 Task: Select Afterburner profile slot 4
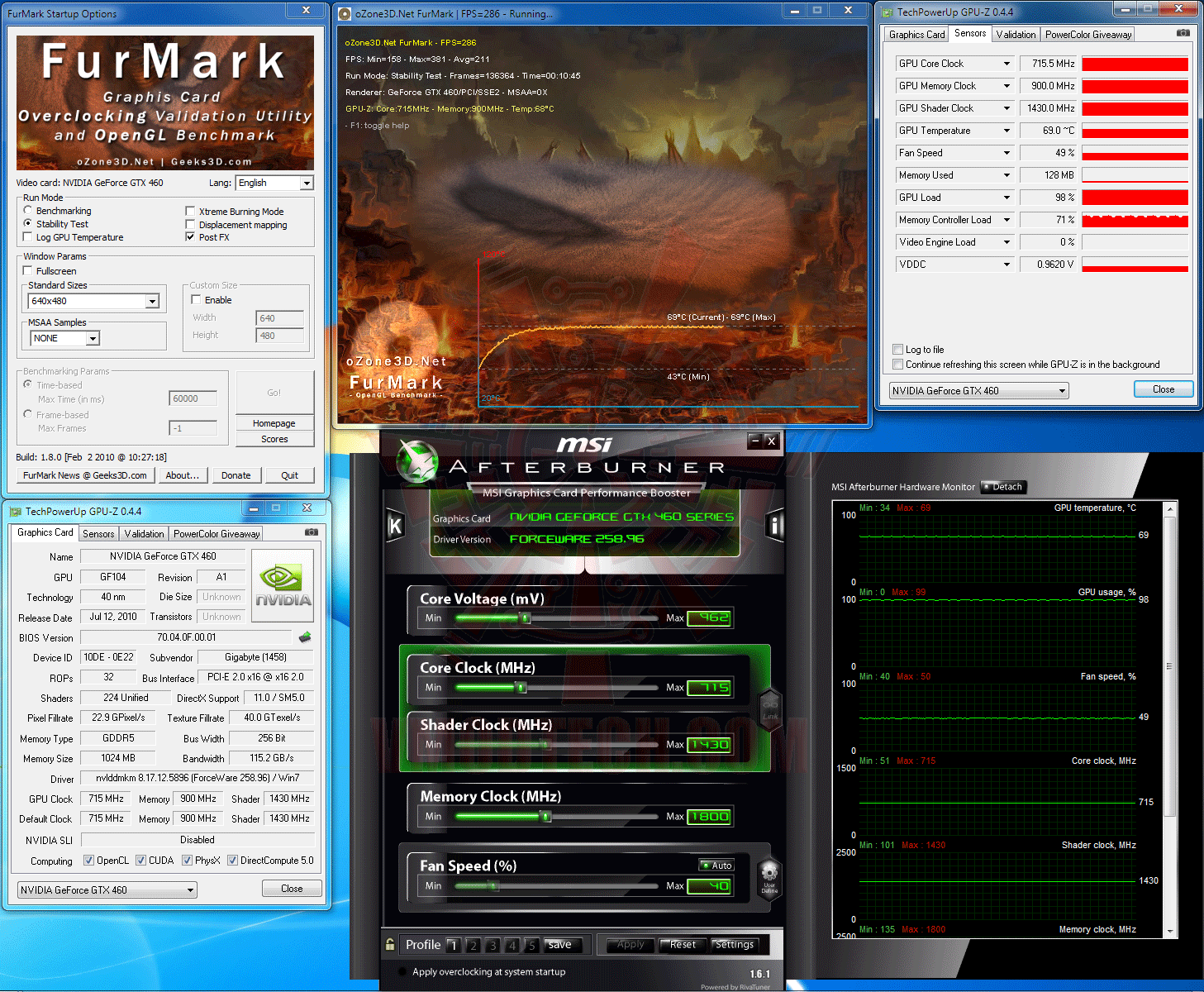click(x=512, y=945)
